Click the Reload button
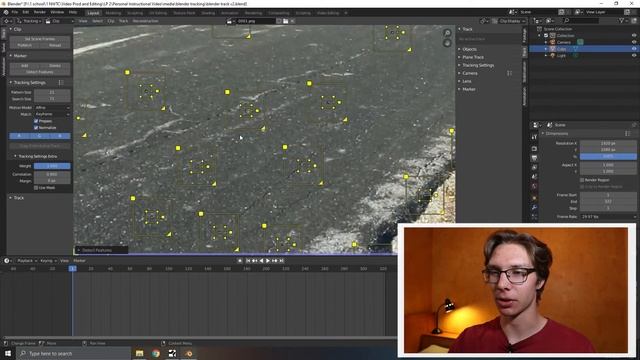 coord(55,45)
